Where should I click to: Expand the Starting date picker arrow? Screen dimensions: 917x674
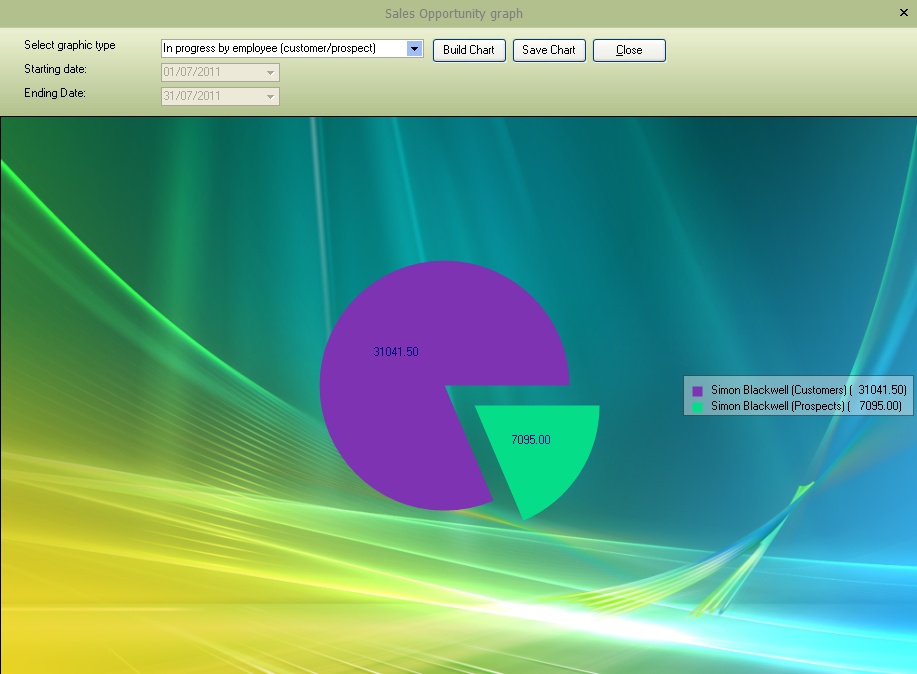(270, 73)
